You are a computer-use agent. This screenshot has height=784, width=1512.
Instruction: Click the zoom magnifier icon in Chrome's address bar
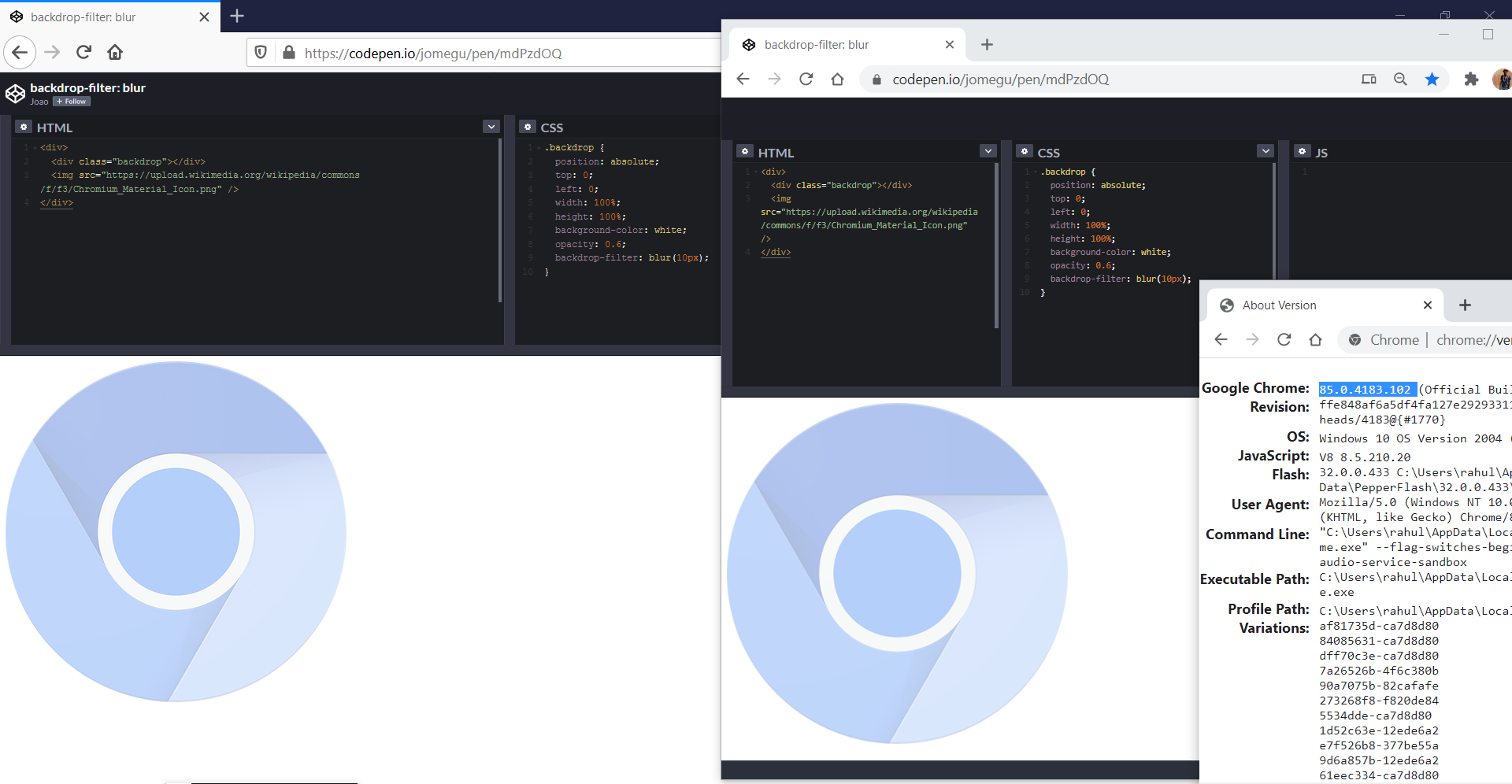click(1400, 80)
